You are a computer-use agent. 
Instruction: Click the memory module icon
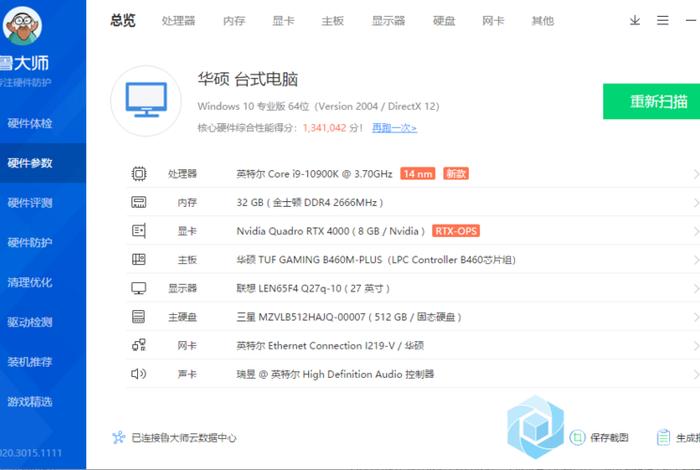pyautogui.click(x=139, y=202)
